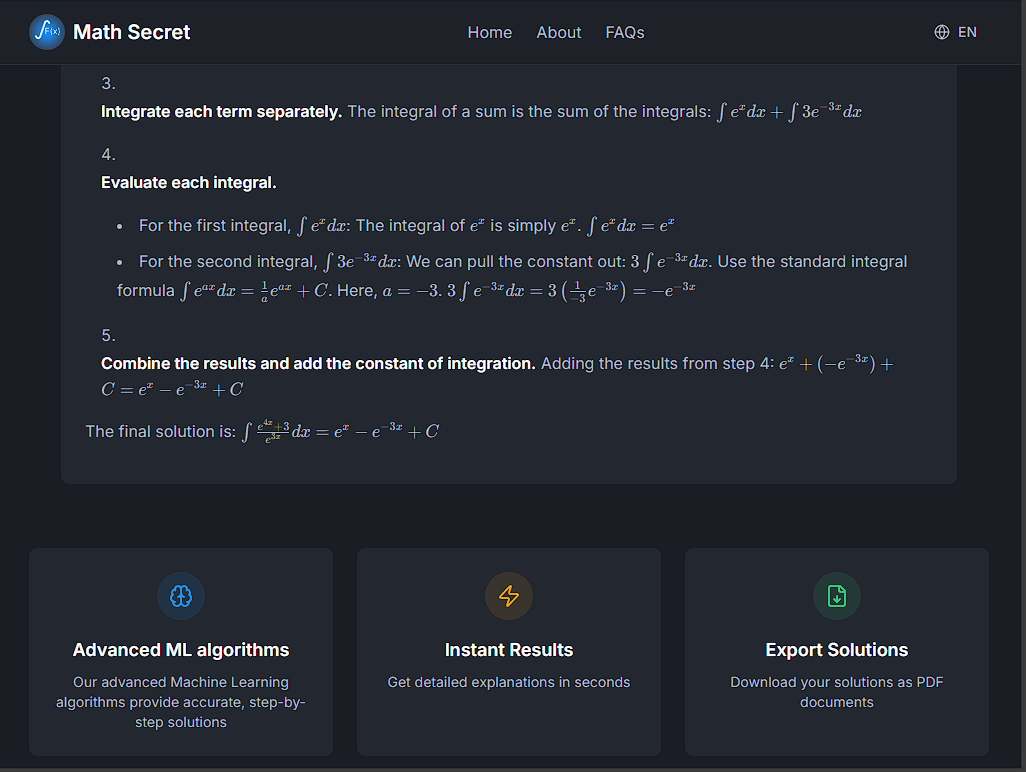Click the Advanced ML algorithms heading
The width and height of the screenshot is (1026, 772).
[x=181, y=650]
